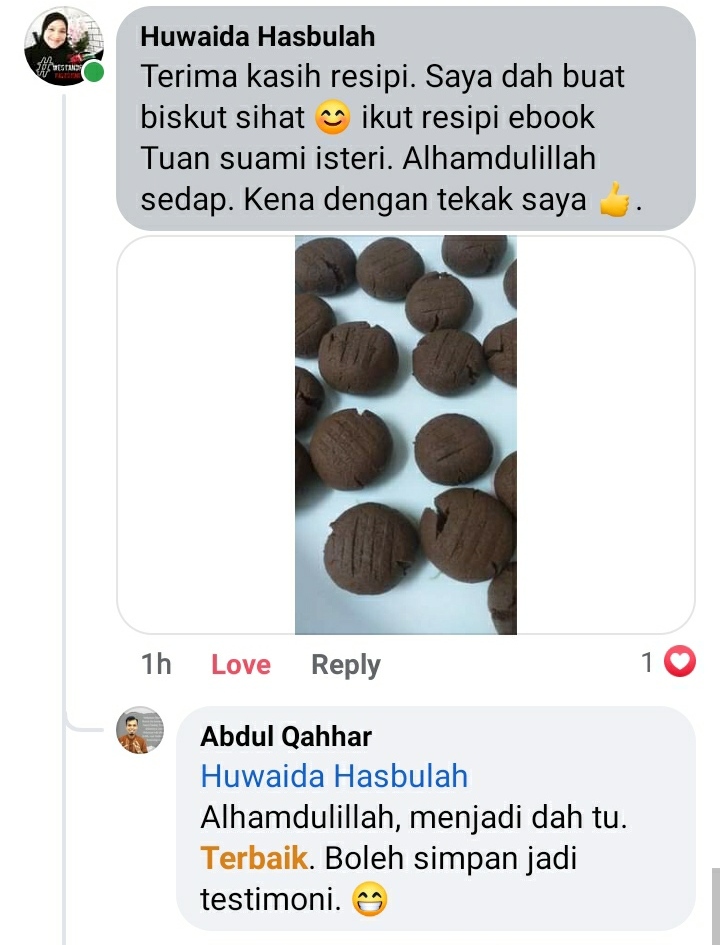
Task: View the reaction count of 1
Action: pyautogui.click(x=648, y=662)
